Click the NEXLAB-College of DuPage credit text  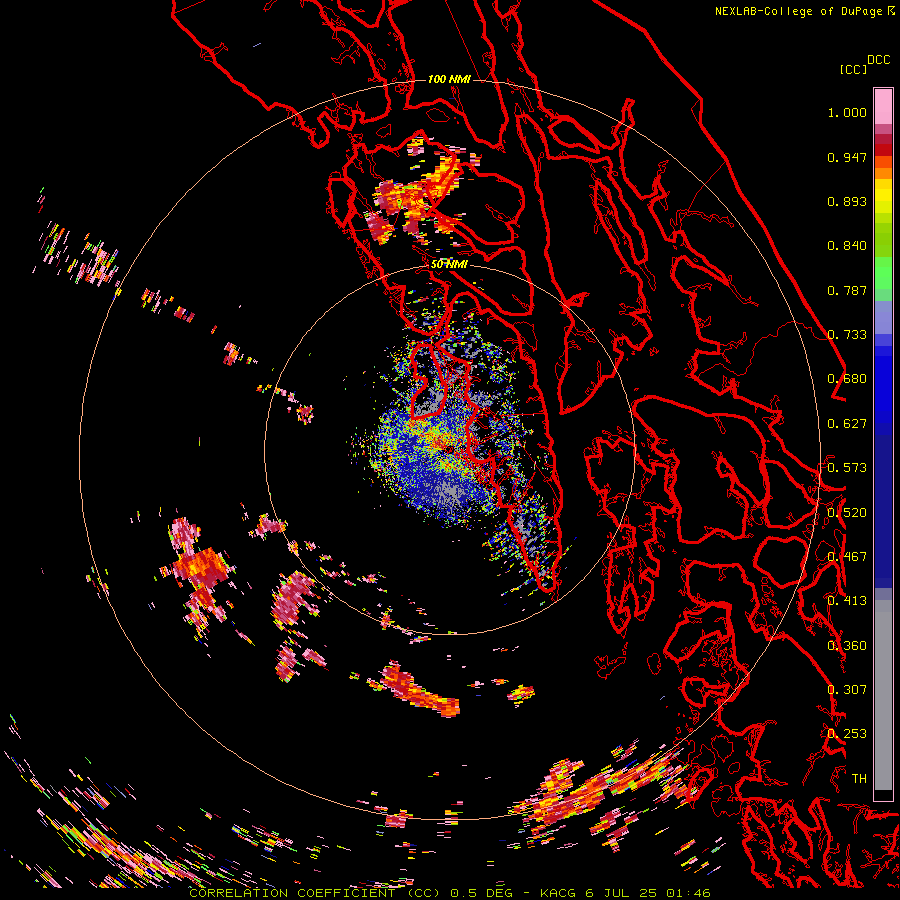click(x=798, y=11)
